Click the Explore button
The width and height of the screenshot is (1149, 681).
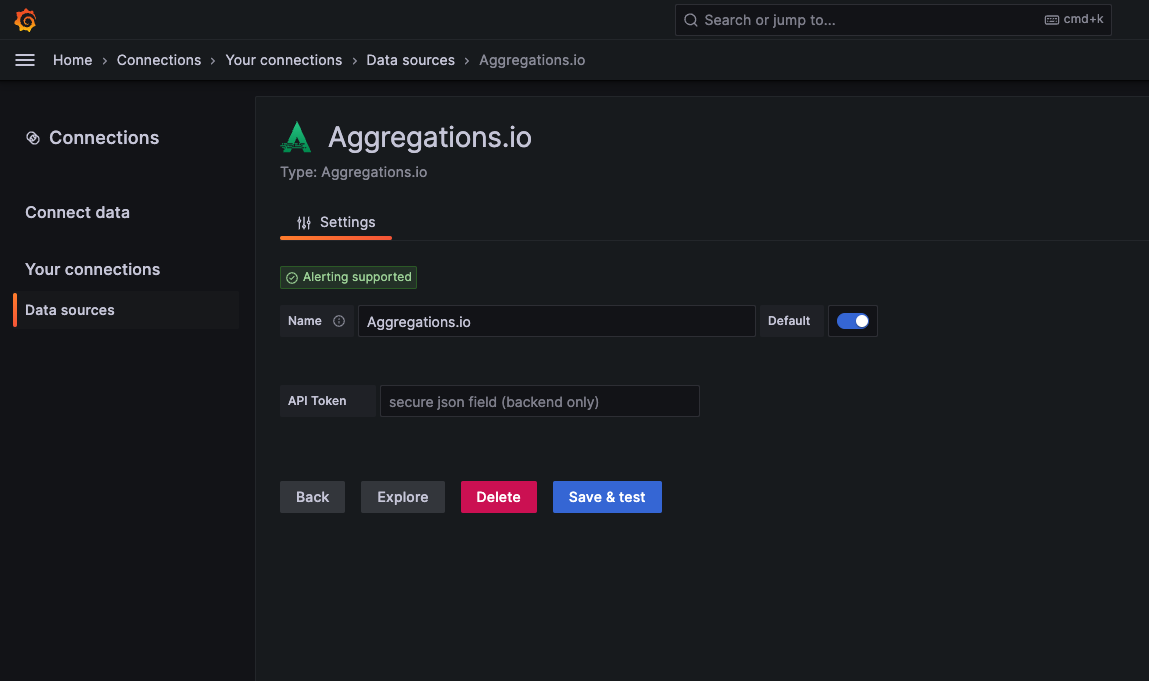[402, 497]
